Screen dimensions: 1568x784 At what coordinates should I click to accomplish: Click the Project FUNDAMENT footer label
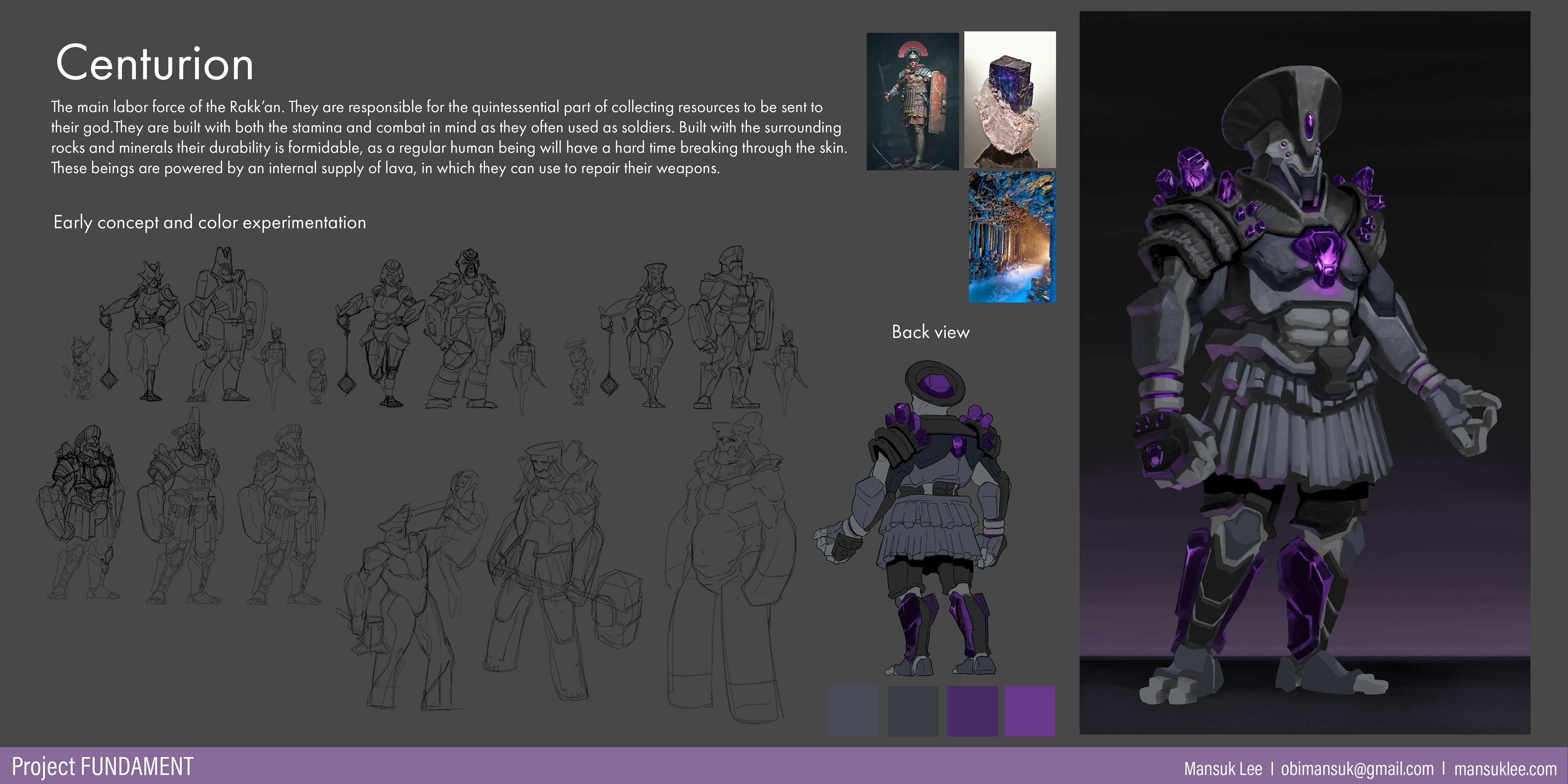102,766
